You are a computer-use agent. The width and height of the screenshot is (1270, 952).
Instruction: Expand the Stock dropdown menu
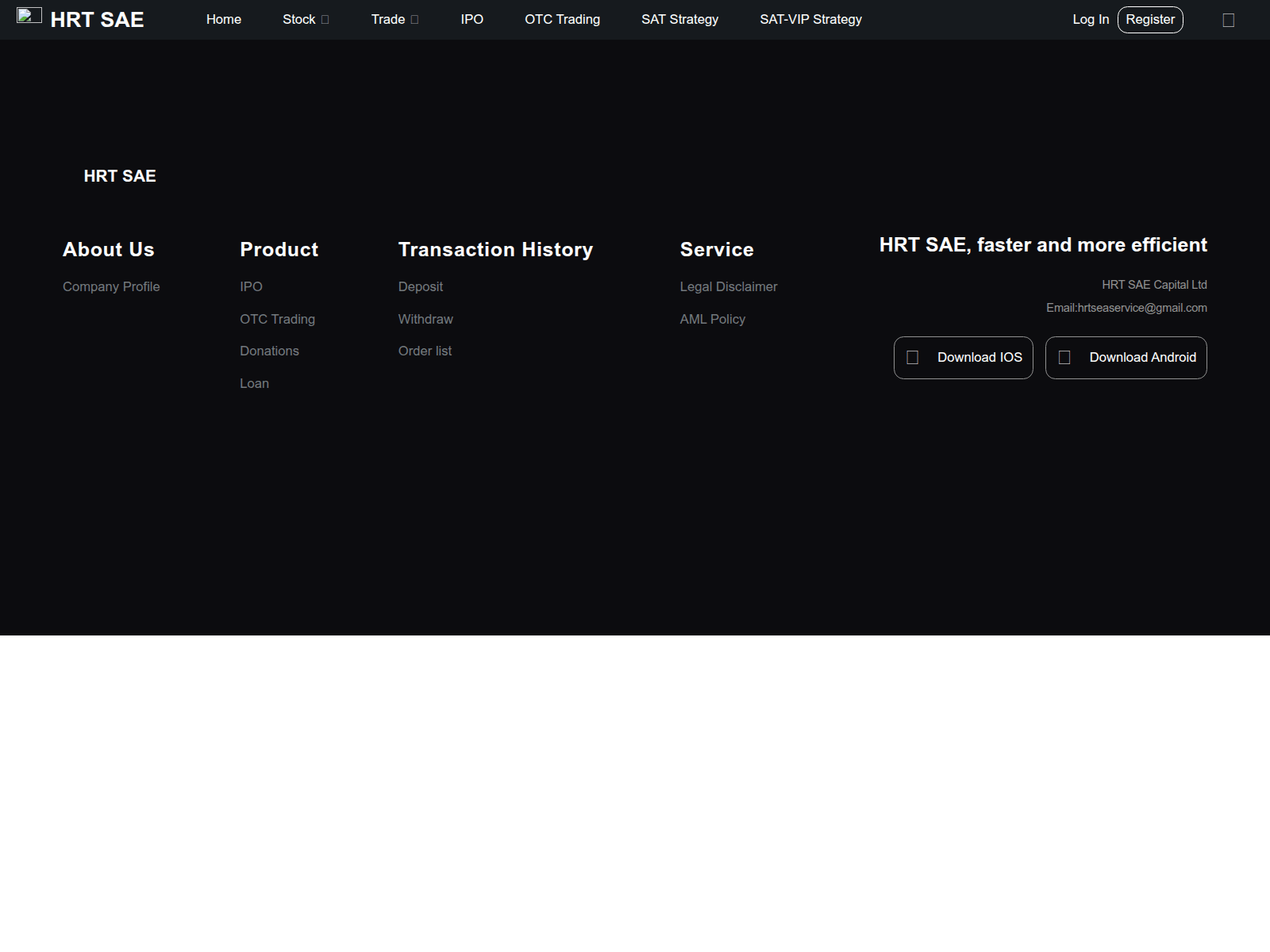click(x=306, y=19)
